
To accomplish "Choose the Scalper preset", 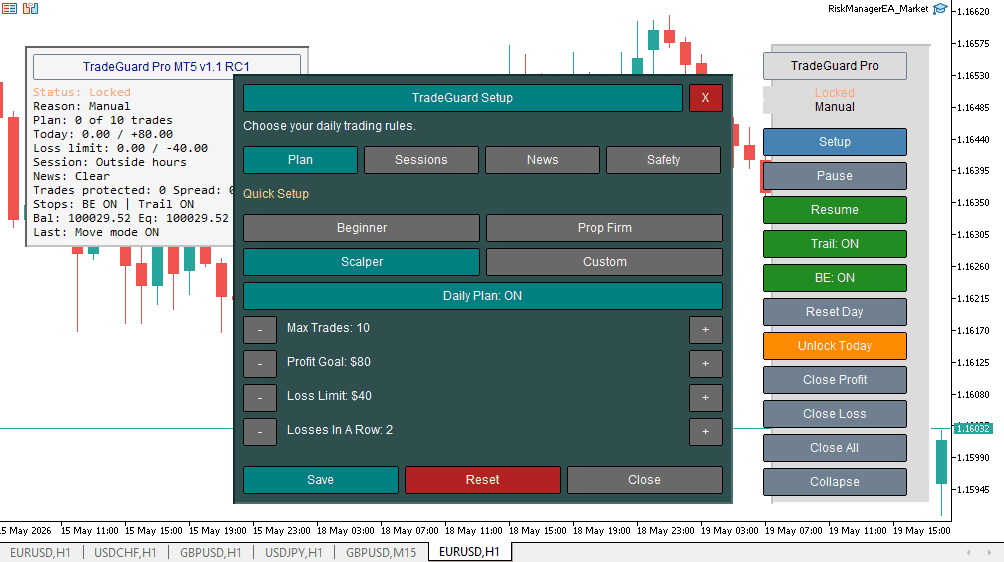I will [362, 262].
